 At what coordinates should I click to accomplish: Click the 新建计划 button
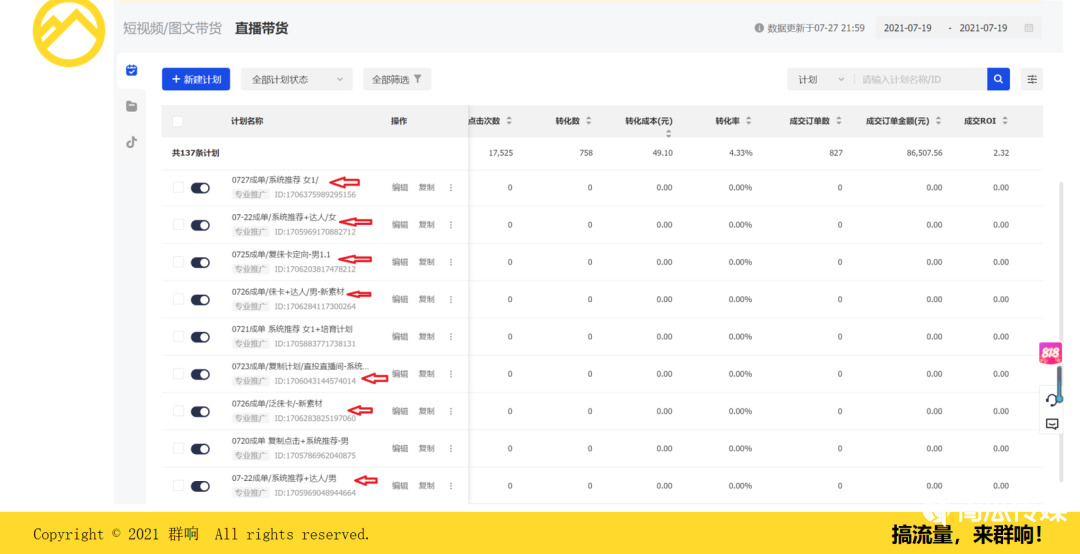[x=196, y=79]
